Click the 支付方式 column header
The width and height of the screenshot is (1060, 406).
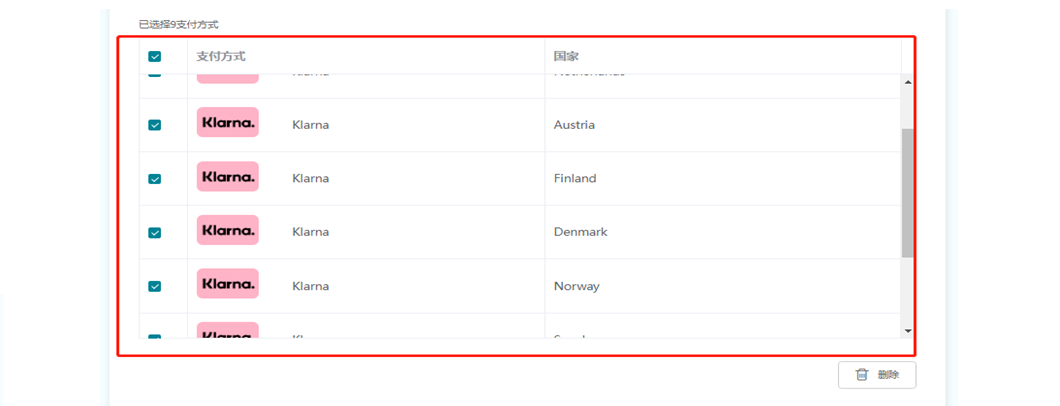[221, 56]
